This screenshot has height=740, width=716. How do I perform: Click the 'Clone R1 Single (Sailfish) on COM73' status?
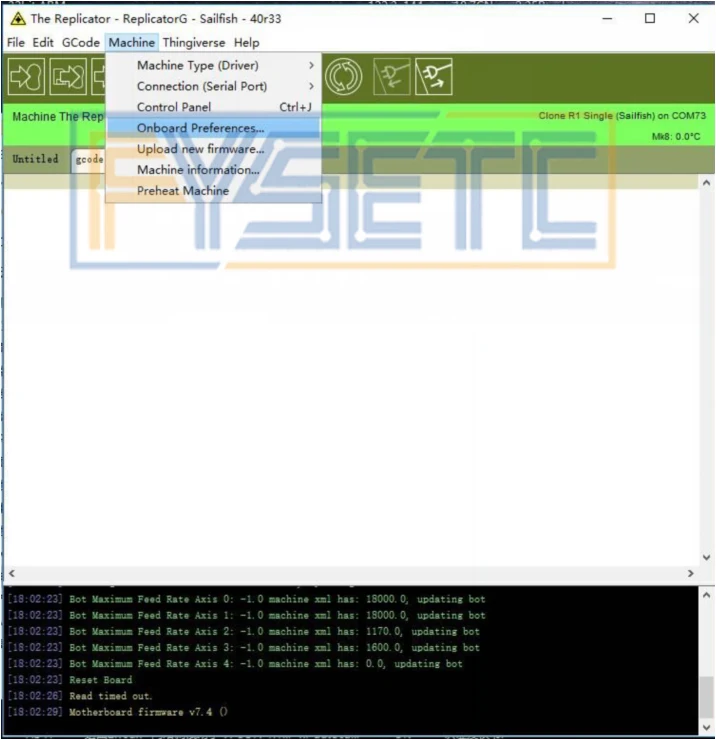coord(622,116)
